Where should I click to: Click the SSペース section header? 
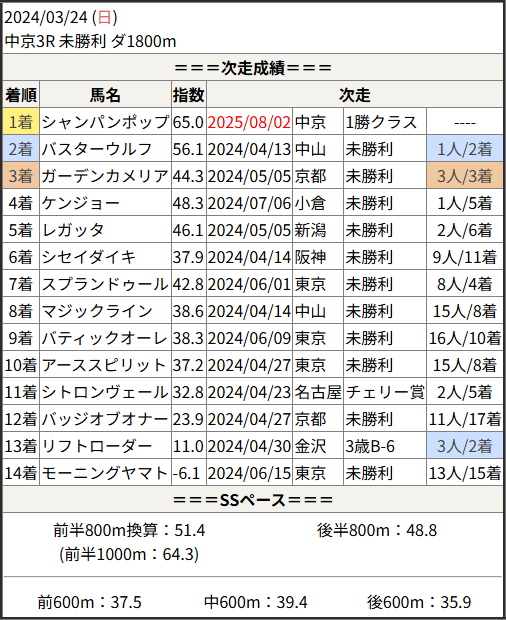[253, 500]
